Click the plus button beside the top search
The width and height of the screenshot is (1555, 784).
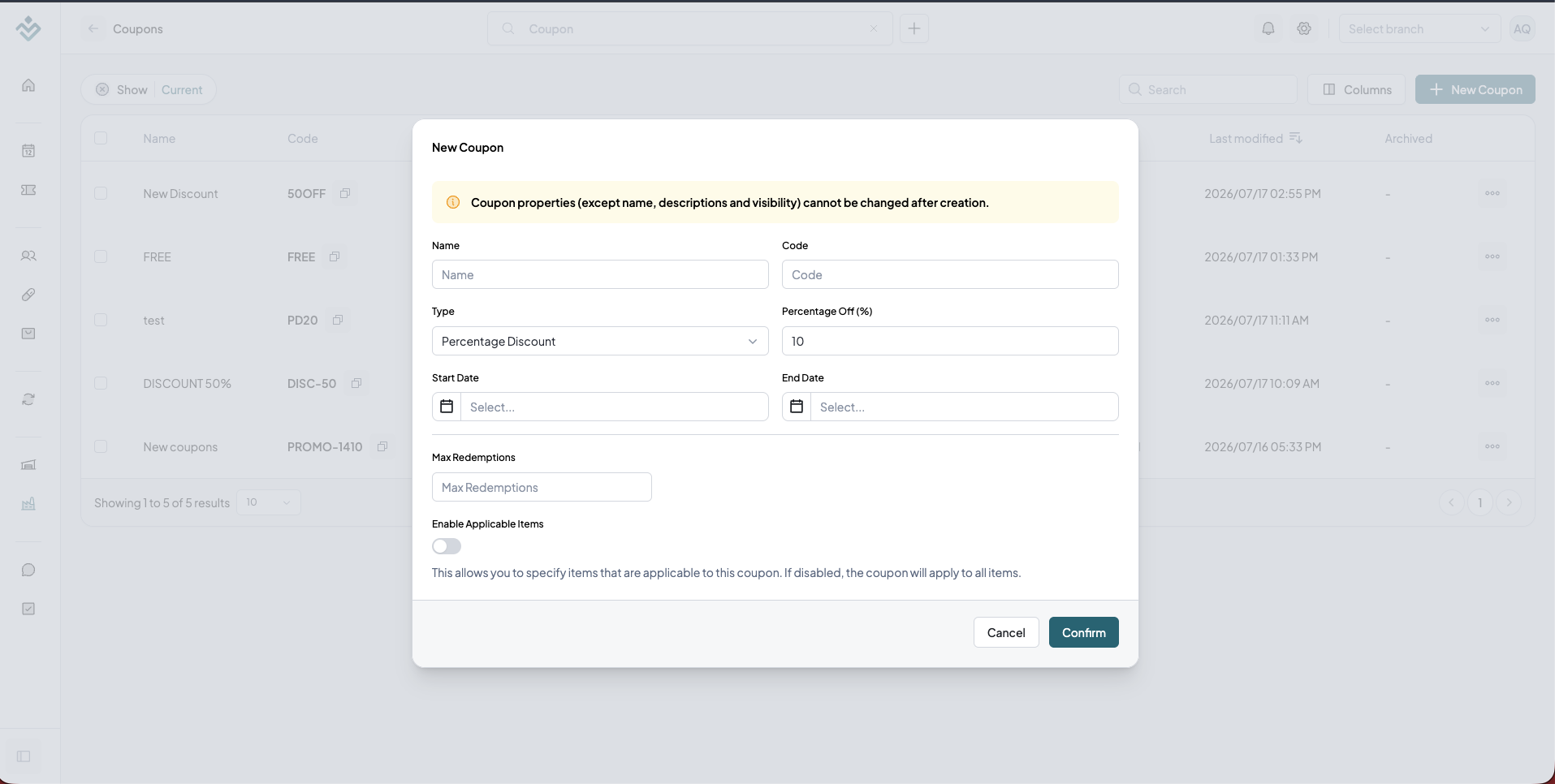click(914, 28)
